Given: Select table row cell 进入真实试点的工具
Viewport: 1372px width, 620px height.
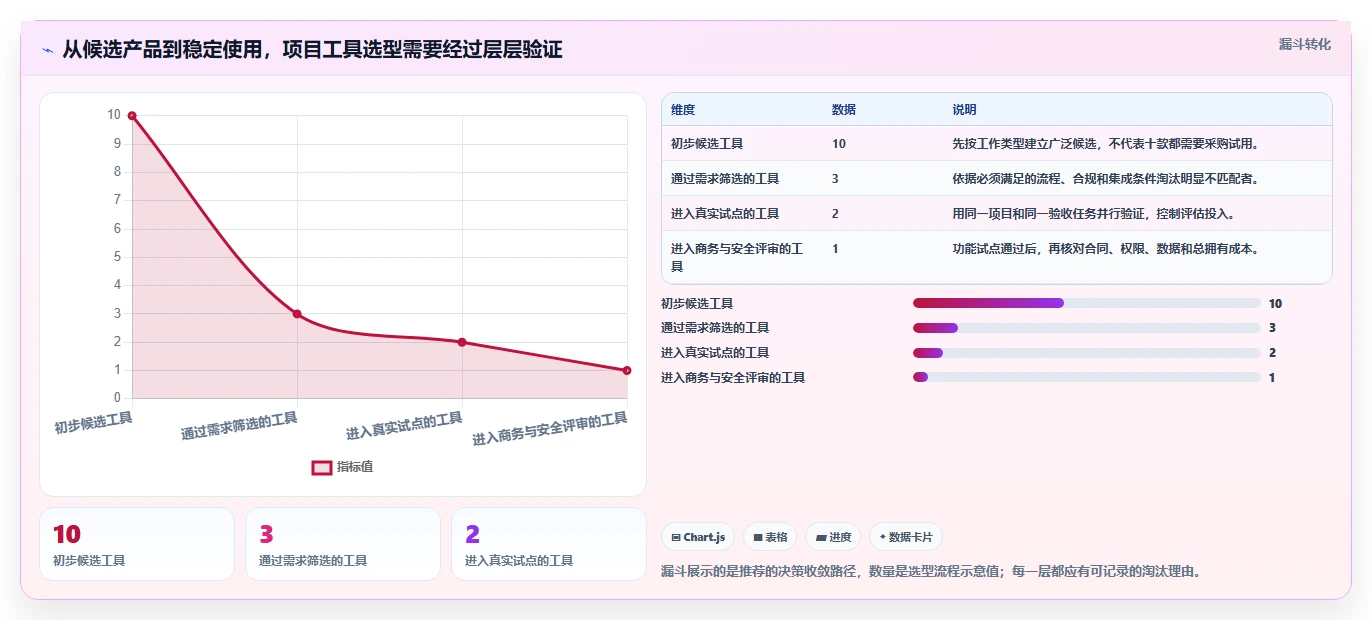Looking at the screenshot, I should [725, 214].
